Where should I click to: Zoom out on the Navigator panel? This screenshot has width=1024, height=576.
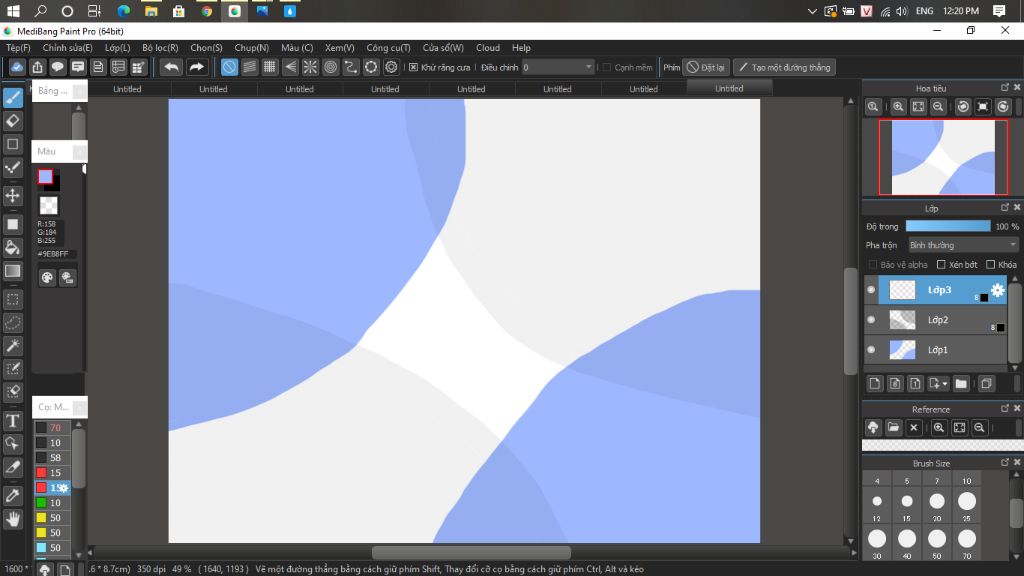(938, 106)
